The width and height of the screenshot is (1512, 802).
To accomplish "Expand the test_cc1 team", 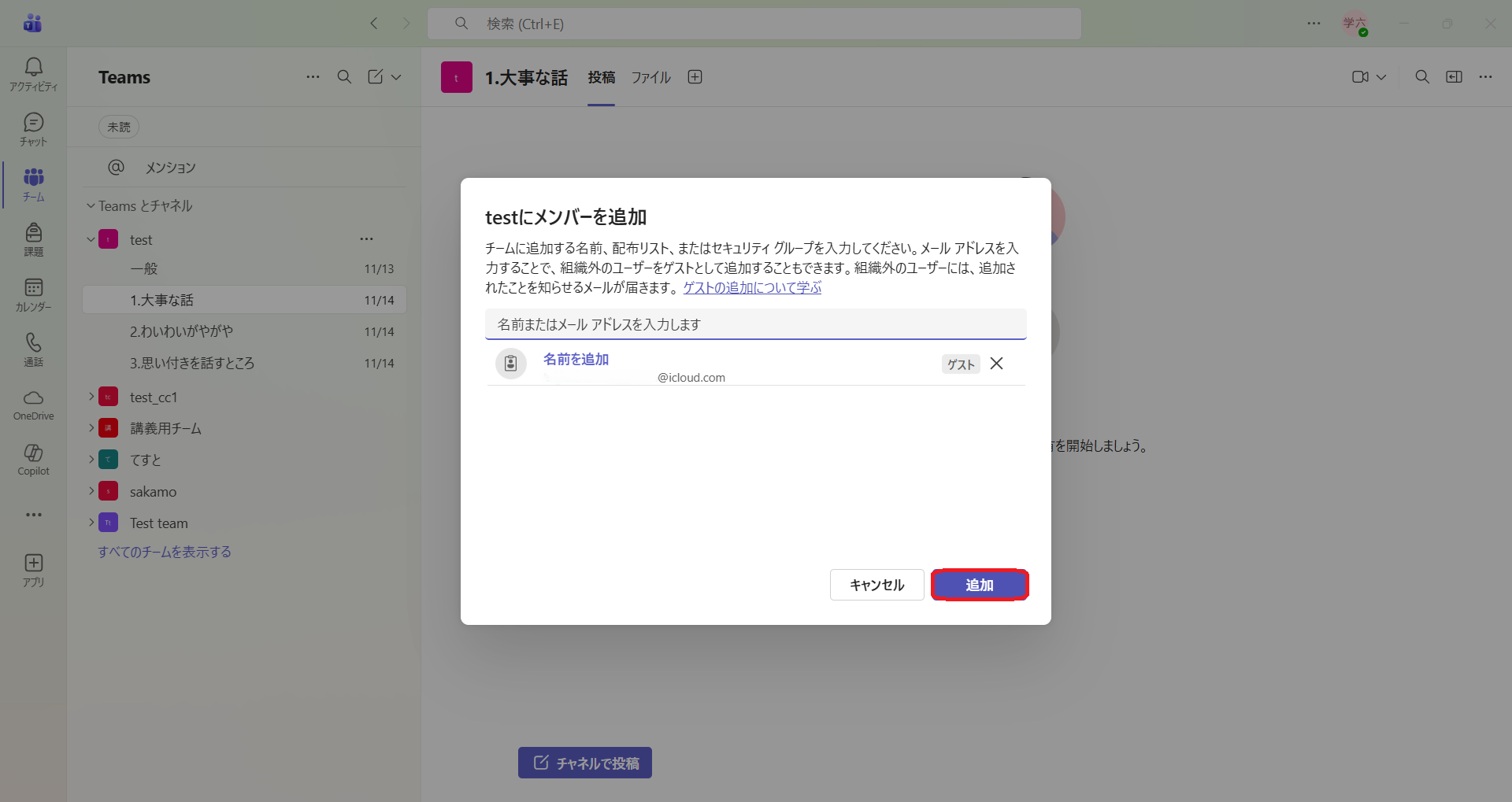I will [91, 397].
